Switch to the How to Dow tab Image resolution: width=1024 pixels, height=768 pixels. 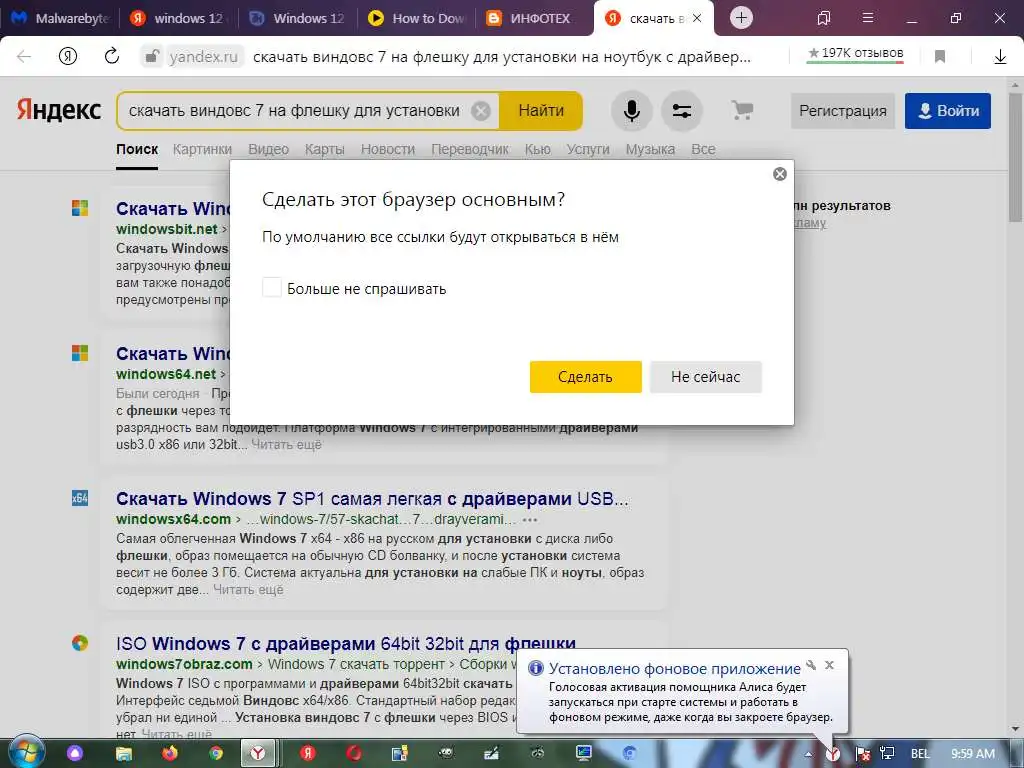click(417, 18)
